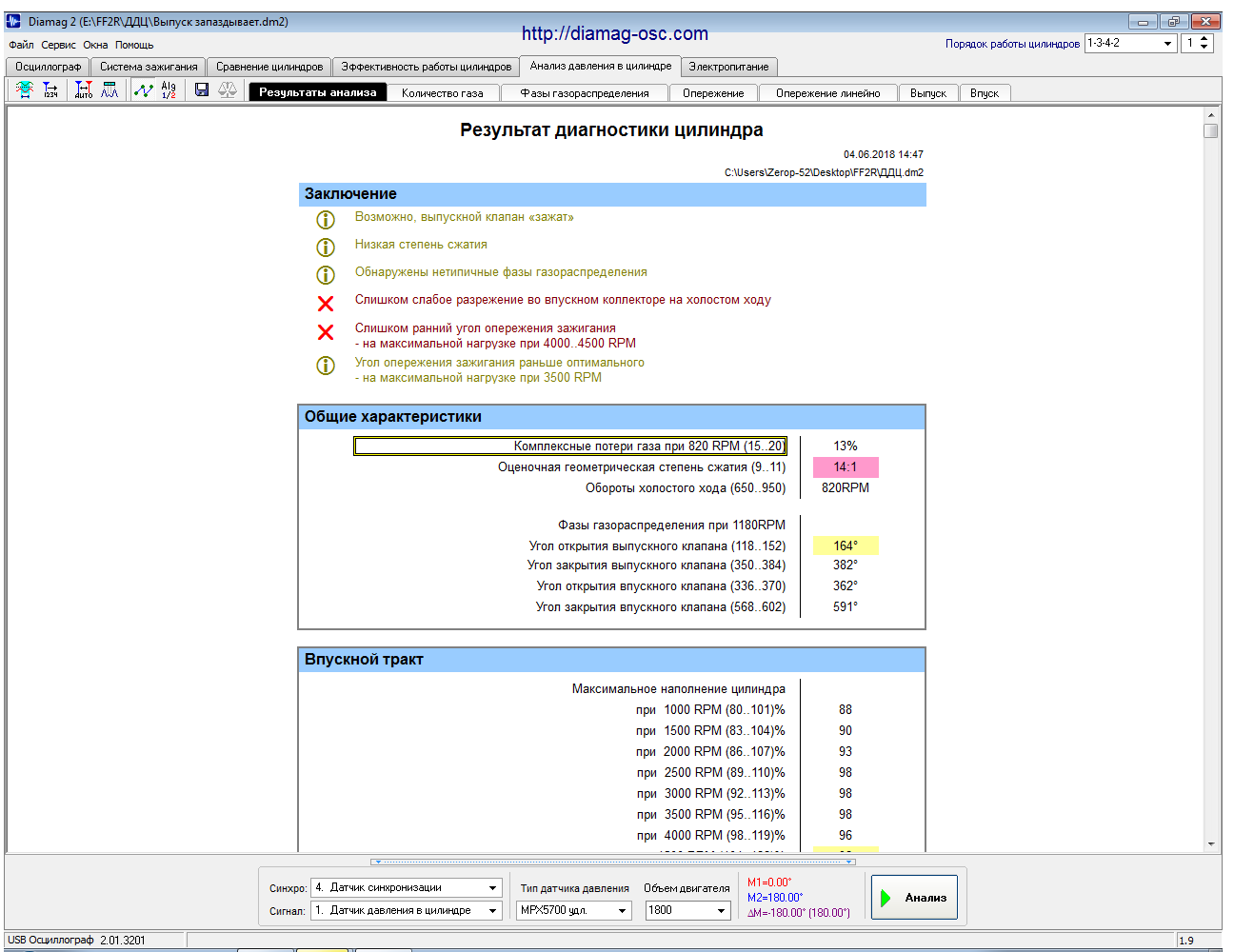
Task: Click the Alg 1/2 algorithm icon
Action: [x=169, y=89]
